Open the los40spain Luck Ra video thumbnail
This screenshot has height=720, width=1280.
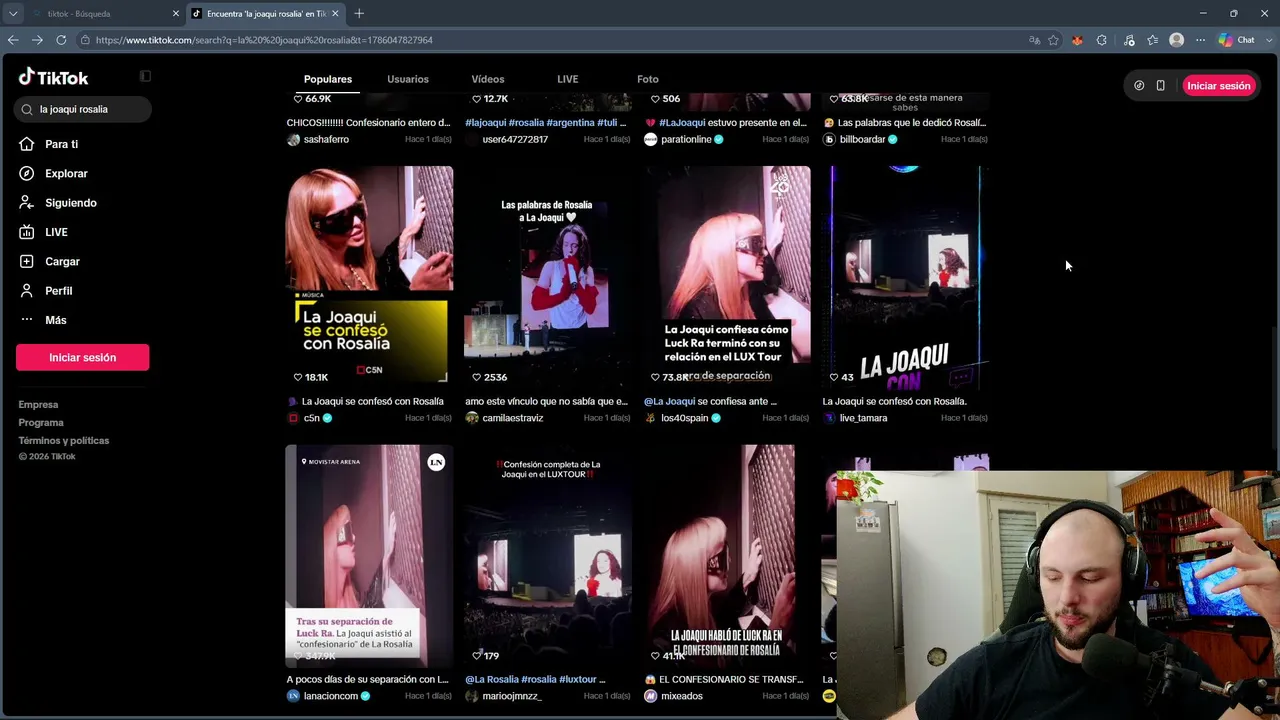coord(727,277)
